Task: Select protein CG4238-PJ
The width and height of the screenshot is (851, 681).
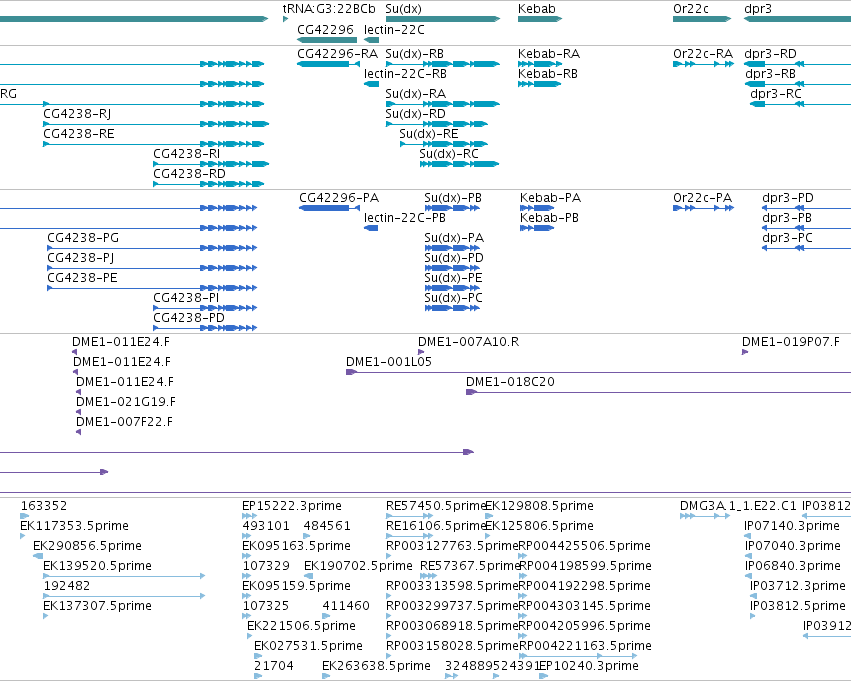Action: pos(152,268)
